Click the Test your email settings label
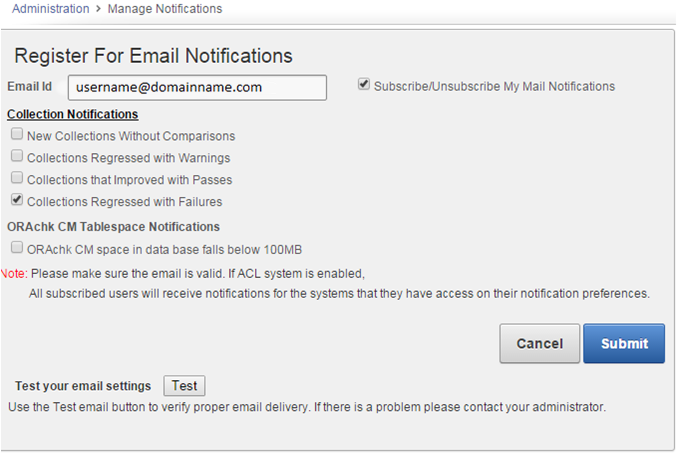678x454 pixels. pyautogui.click(x=83, y=386)
